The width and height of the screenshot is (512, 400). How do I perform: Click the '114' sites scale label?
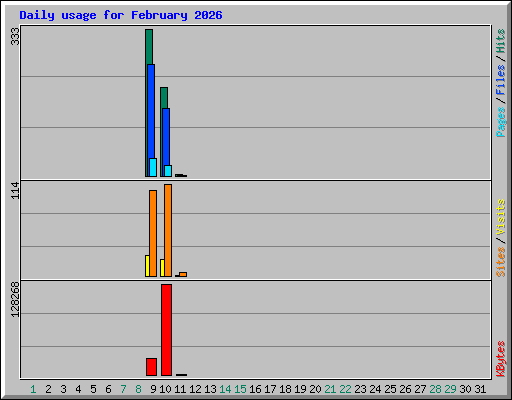pyautogui.click(x=15, y=191)
